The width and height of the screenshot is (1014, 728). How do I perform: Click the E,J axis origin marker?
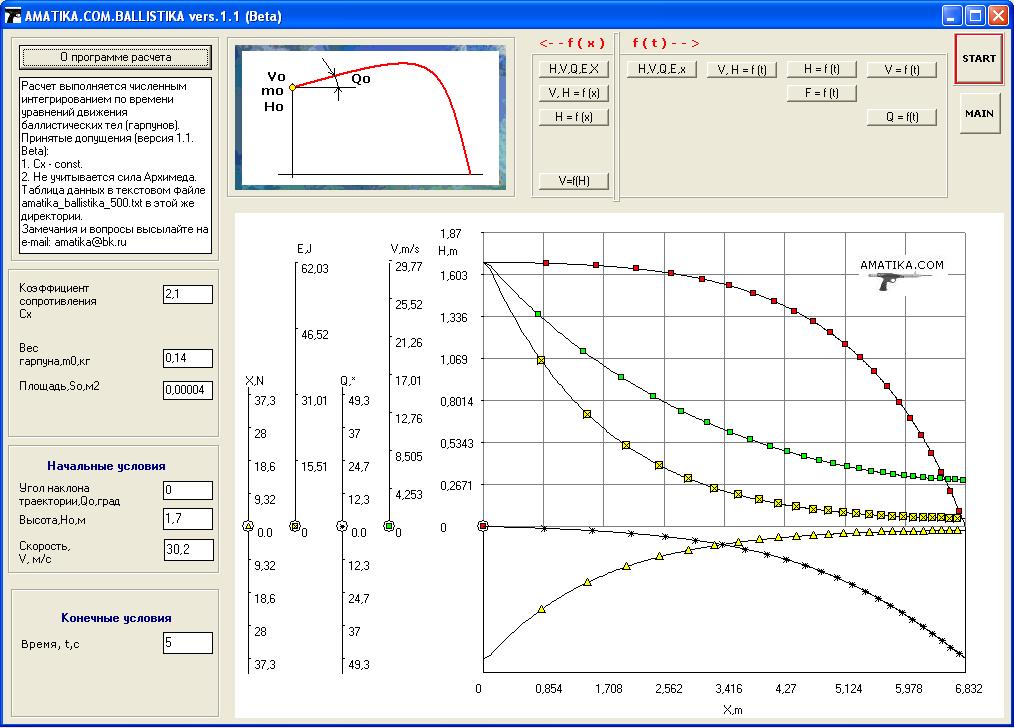coord(294,526)
